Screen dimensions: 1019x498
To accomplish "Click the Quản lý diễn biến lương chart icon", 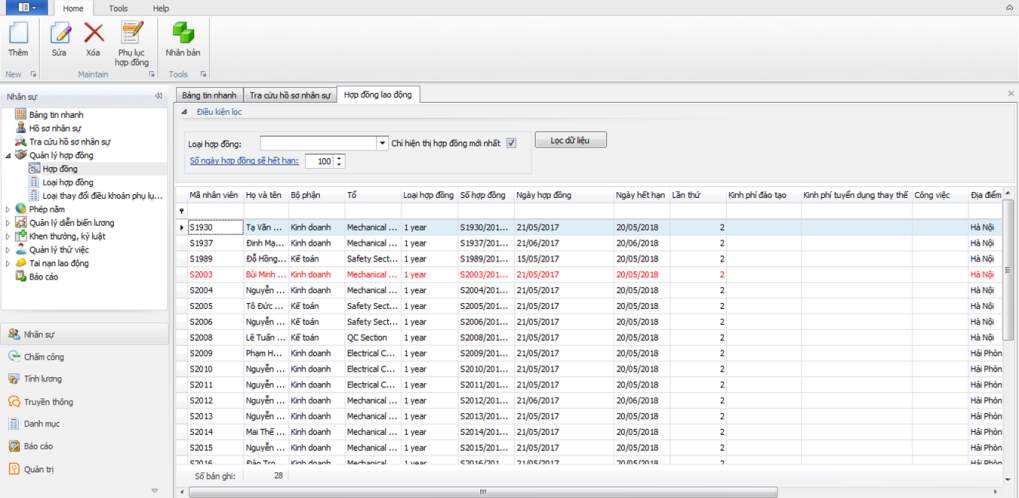I will click(21, 222).
